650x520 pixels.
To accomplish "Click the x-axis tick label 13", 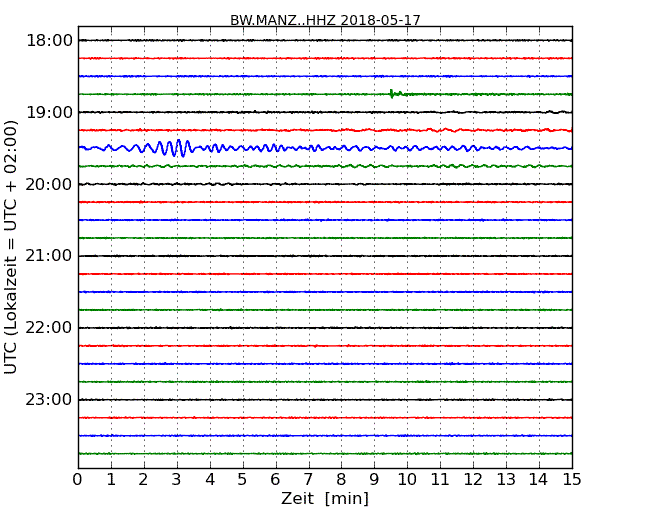I will [x=506, y=480].
